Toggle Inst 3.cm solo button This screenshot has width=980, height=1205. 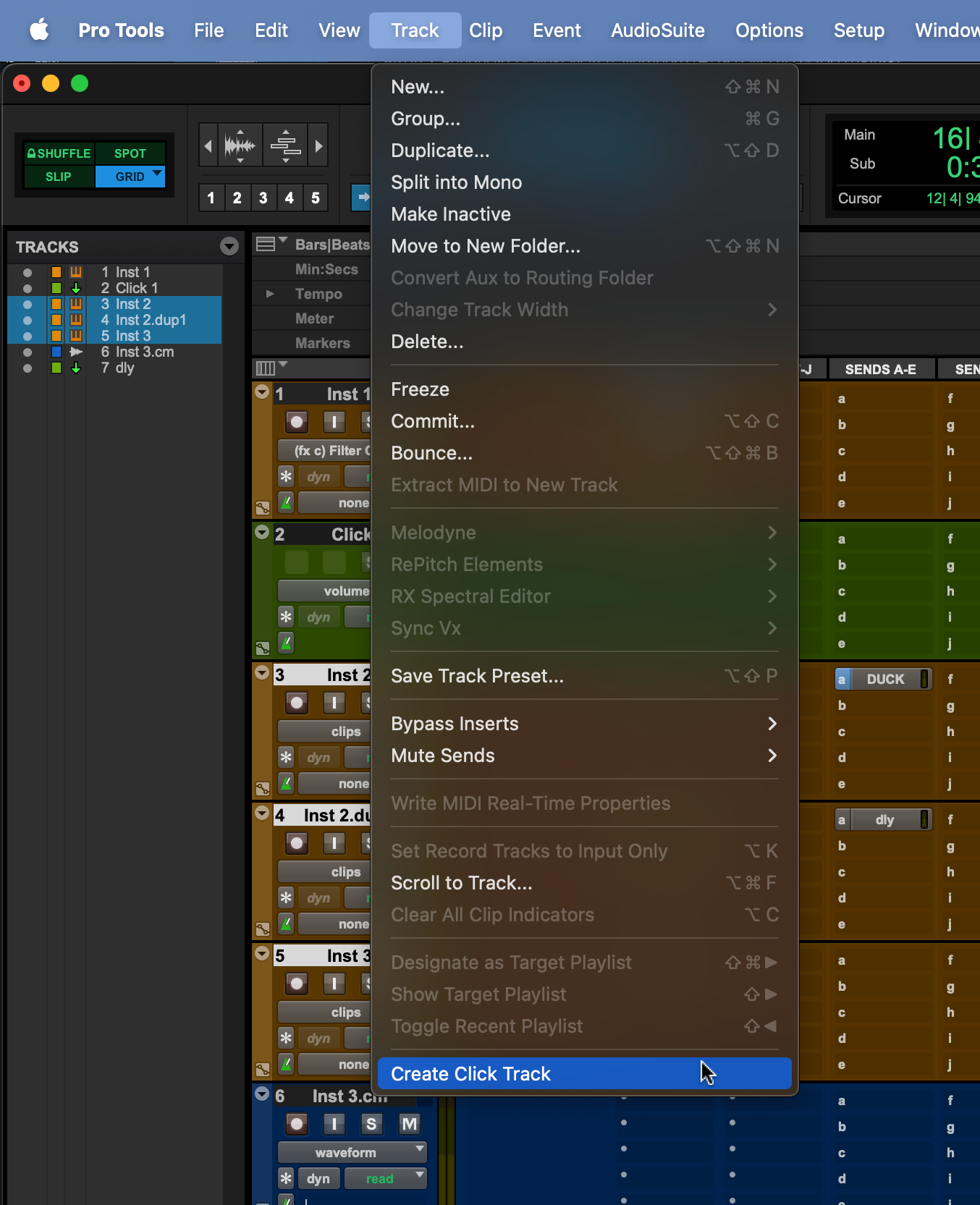pyautogui.click(x=371, y=1123)
